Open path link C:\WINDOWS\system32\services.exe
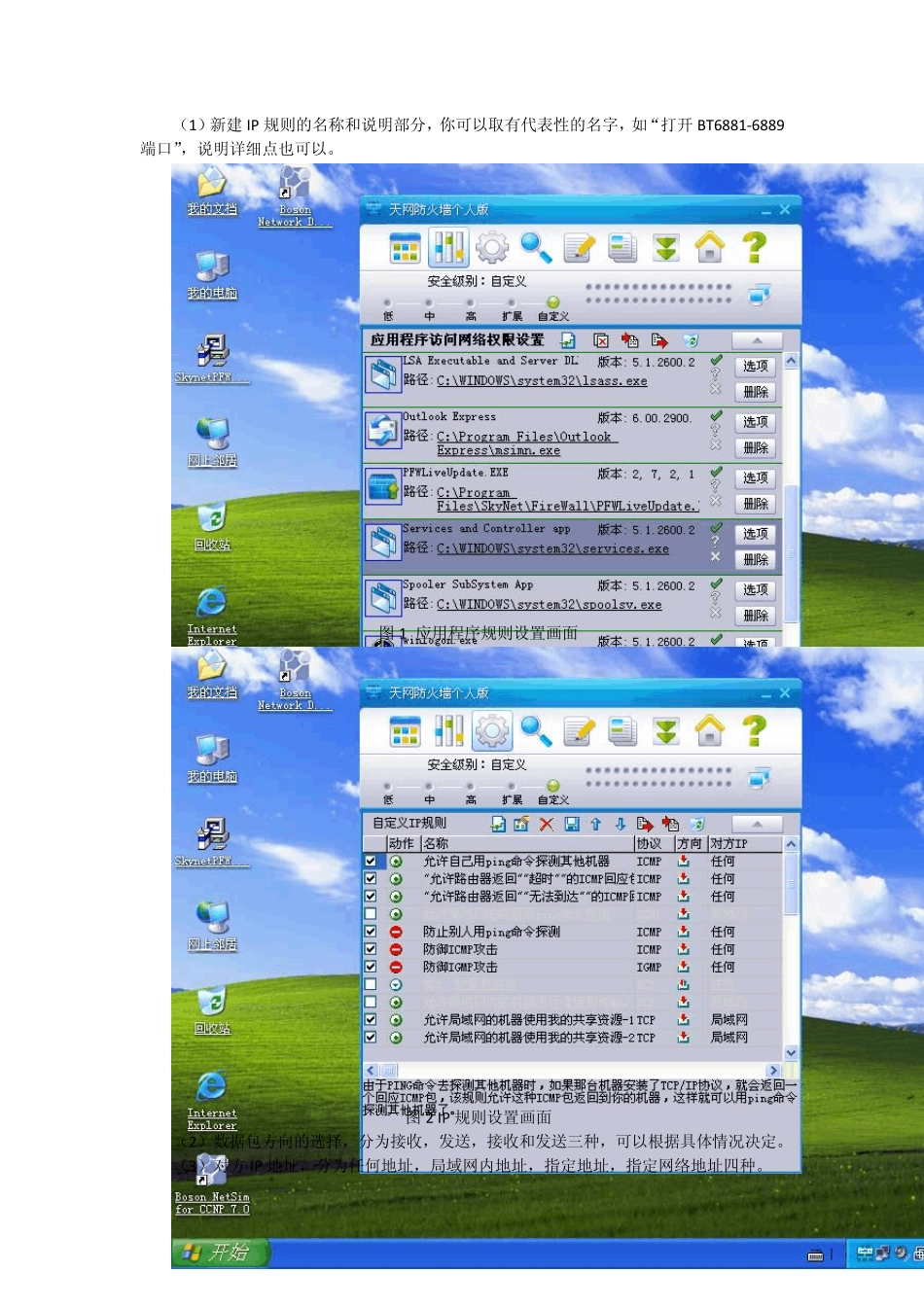924x1307 pixels. [552, 548]
